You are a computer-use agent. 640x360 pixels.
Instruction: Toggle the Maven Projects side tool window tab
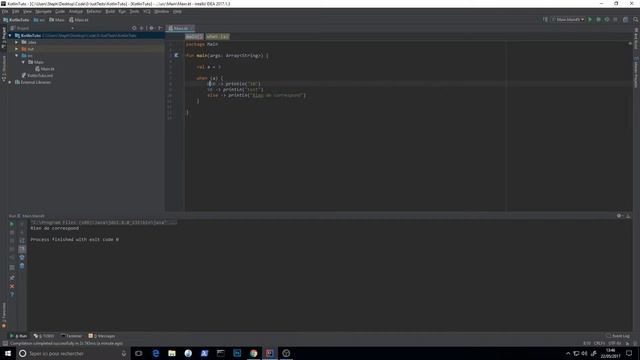(x=636, y=72)
